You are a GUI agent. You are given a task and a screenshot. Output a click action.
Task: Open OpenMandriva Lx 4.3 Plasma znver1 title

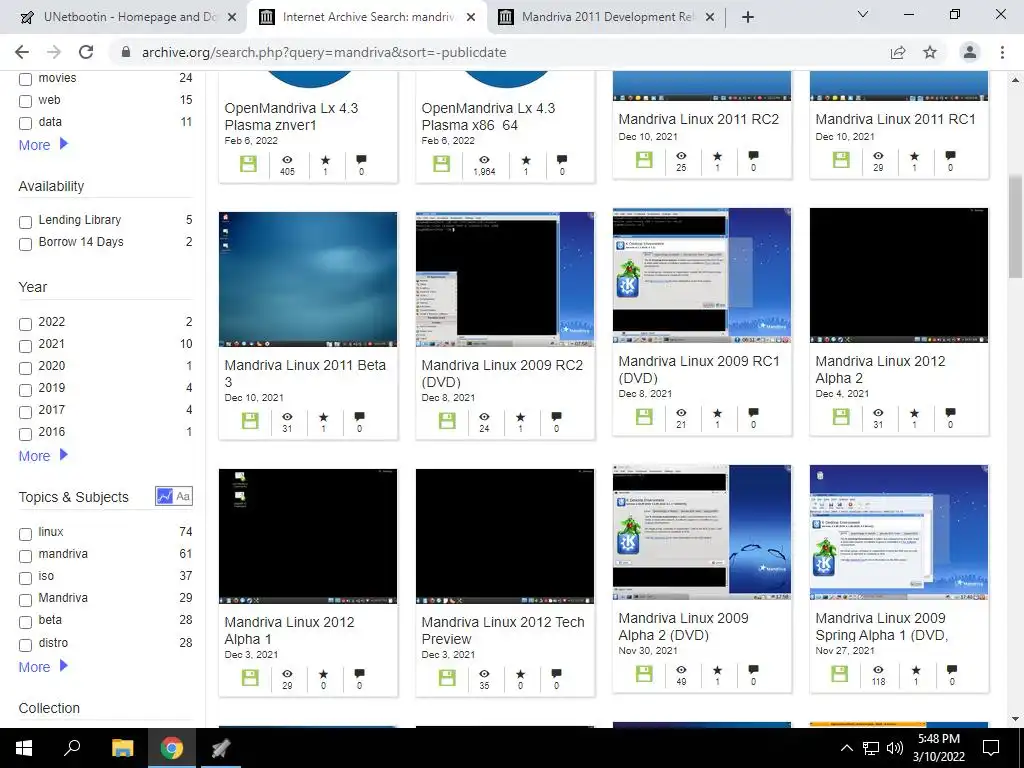[291, 116]
